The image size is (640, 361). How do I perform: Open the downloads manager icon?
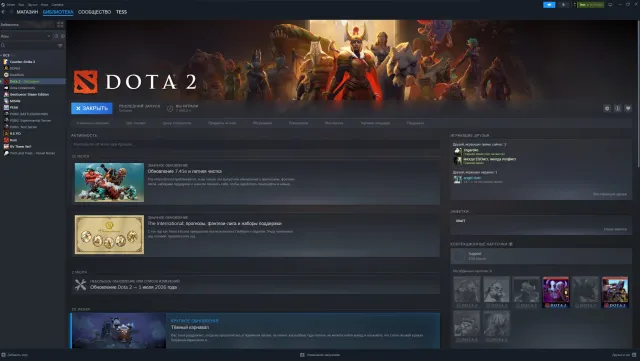click(302, 355)
